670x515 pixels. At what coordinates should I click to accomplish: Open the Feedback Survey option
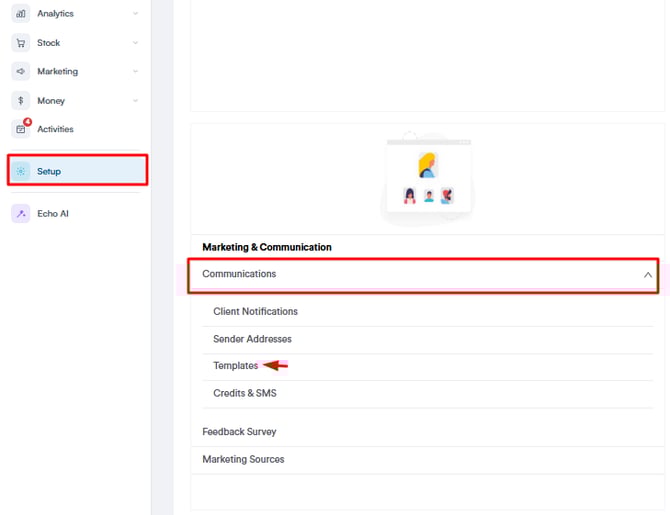coord(239,432)
